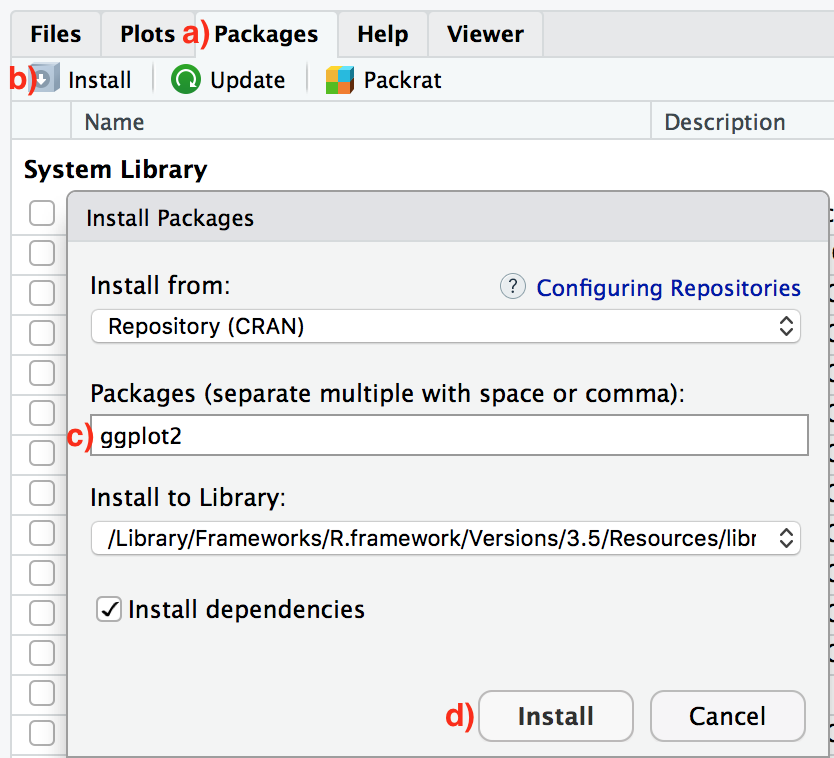Tick the second package checkbox under System Library
Viewport: 834px width, 758px height.
coord(41,253)
